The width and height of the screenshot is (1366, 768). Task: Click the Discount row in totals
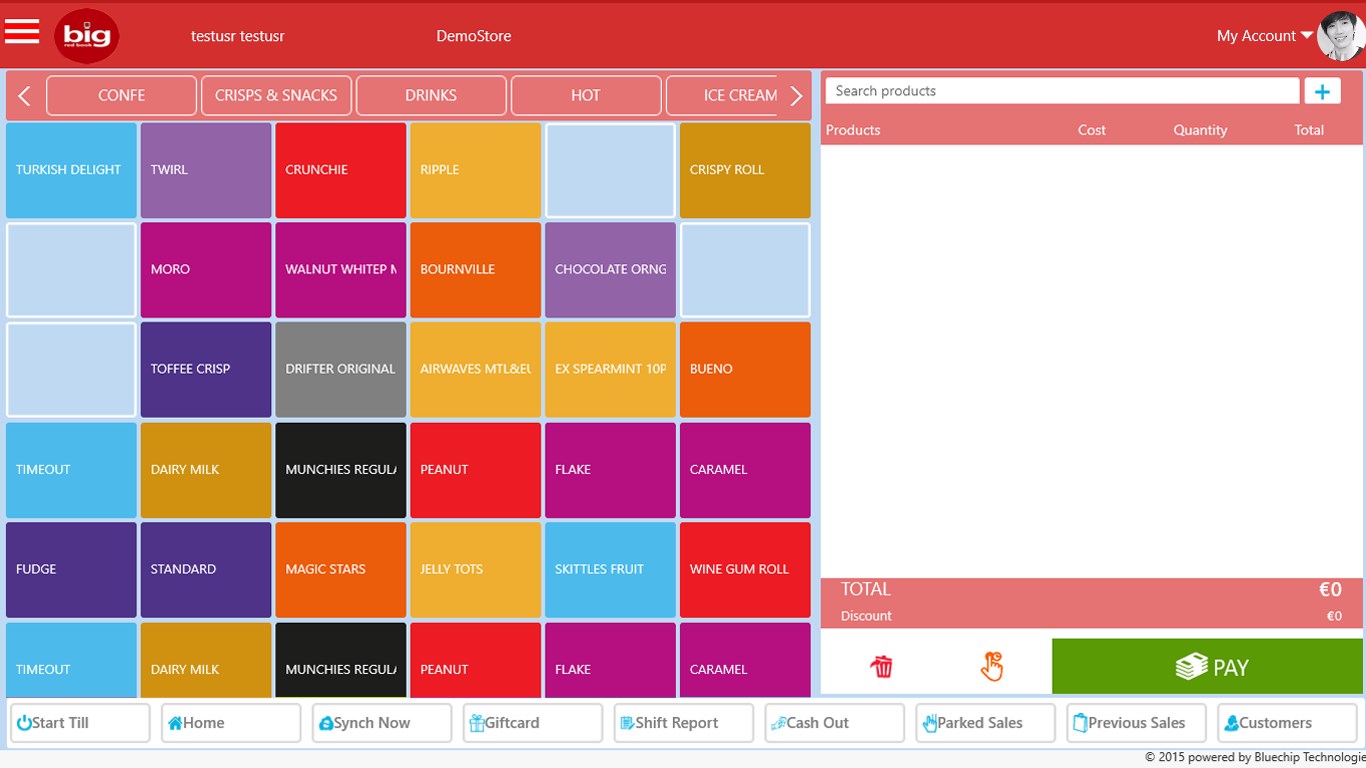point(1091,616)
